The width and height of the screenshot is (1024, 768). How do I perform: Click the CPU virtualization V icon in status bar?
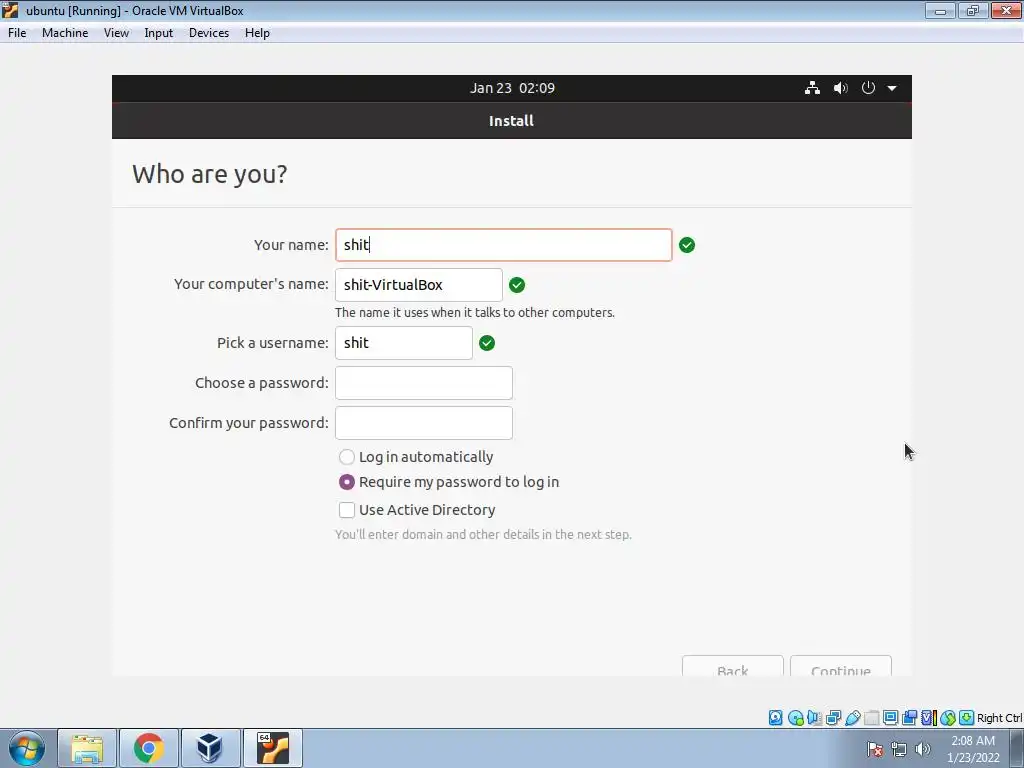coord(928,718)
